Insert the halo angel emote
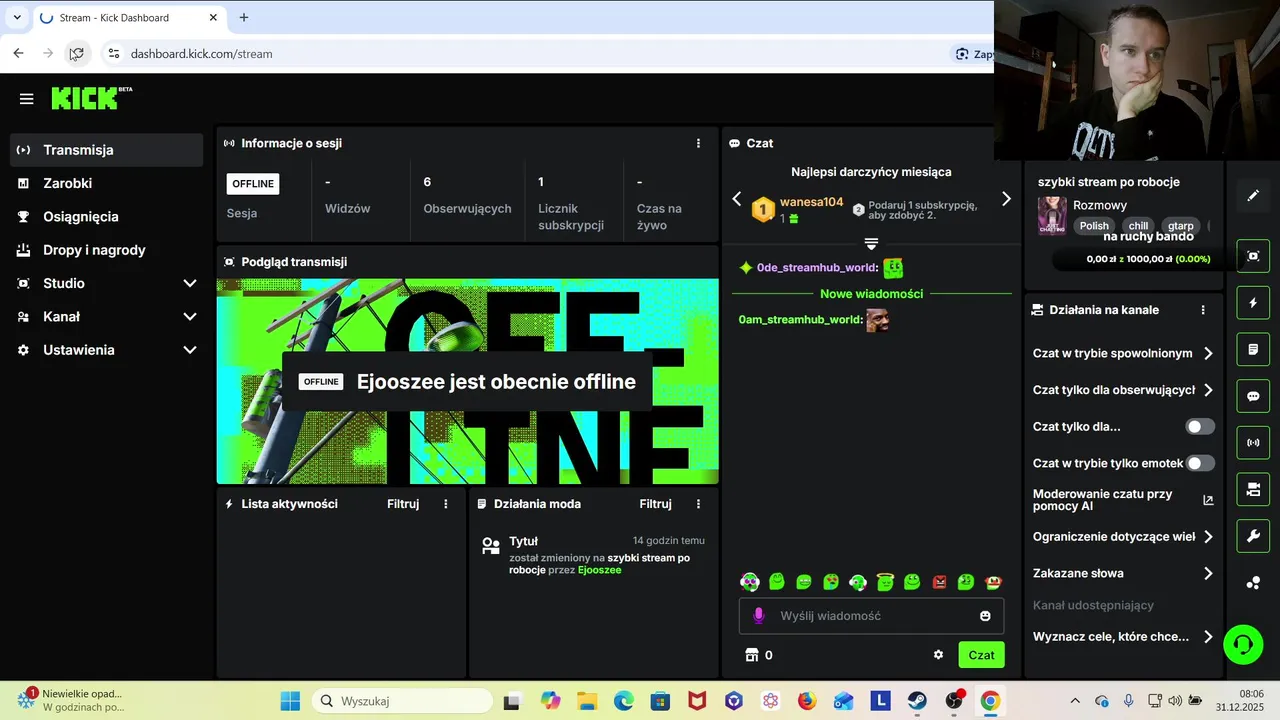The image size is (1280, 720). [x=884, y=582]
